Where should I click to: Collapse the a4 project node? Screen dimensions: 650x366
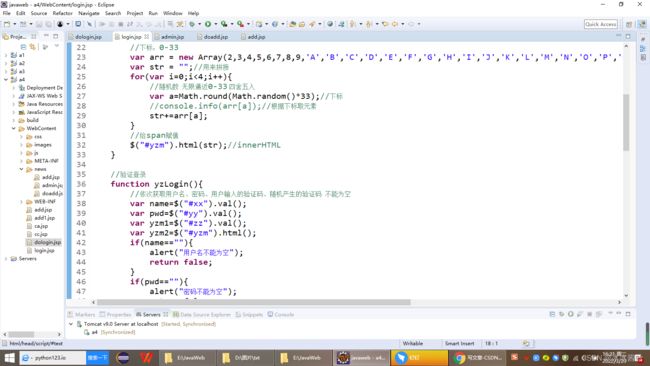click(x=6, y=79)
